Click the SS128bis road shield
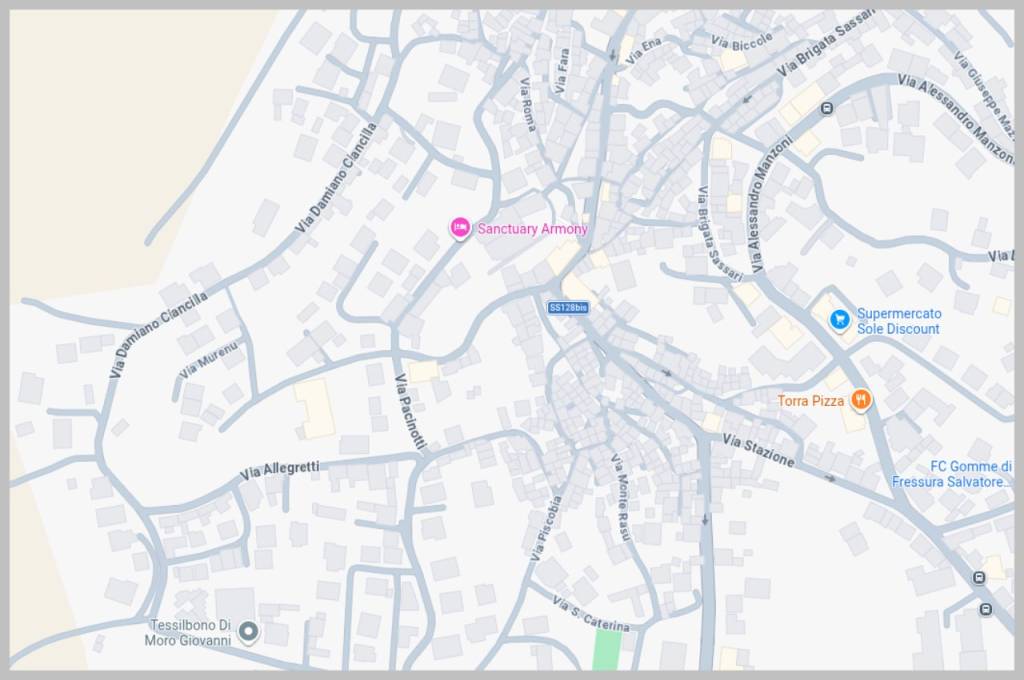The width and height of the screenshot is (1024, 680). [568, 308]
